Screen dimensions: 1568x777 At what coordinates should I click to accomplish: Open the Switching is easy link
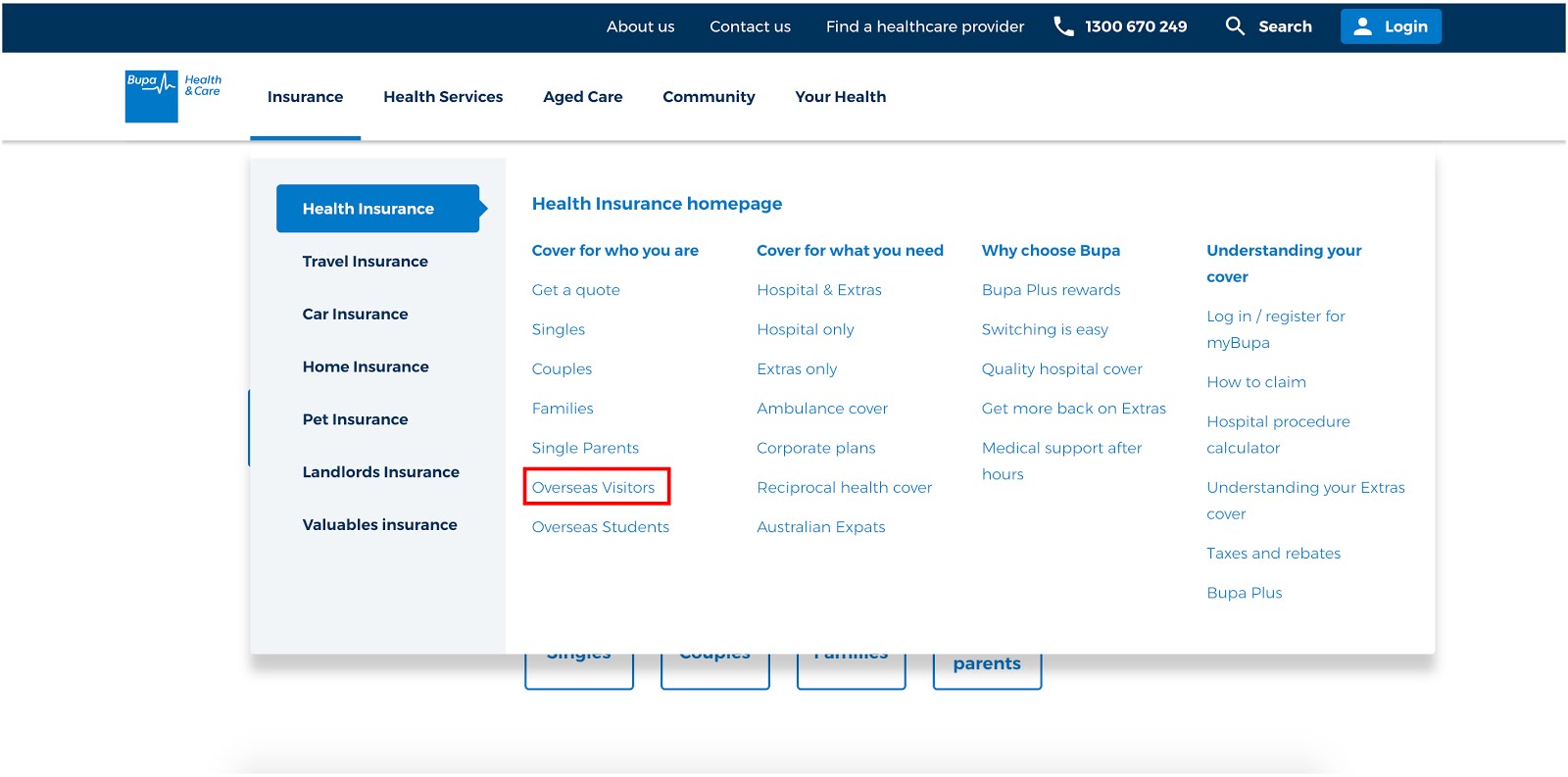click(1045, 329)
